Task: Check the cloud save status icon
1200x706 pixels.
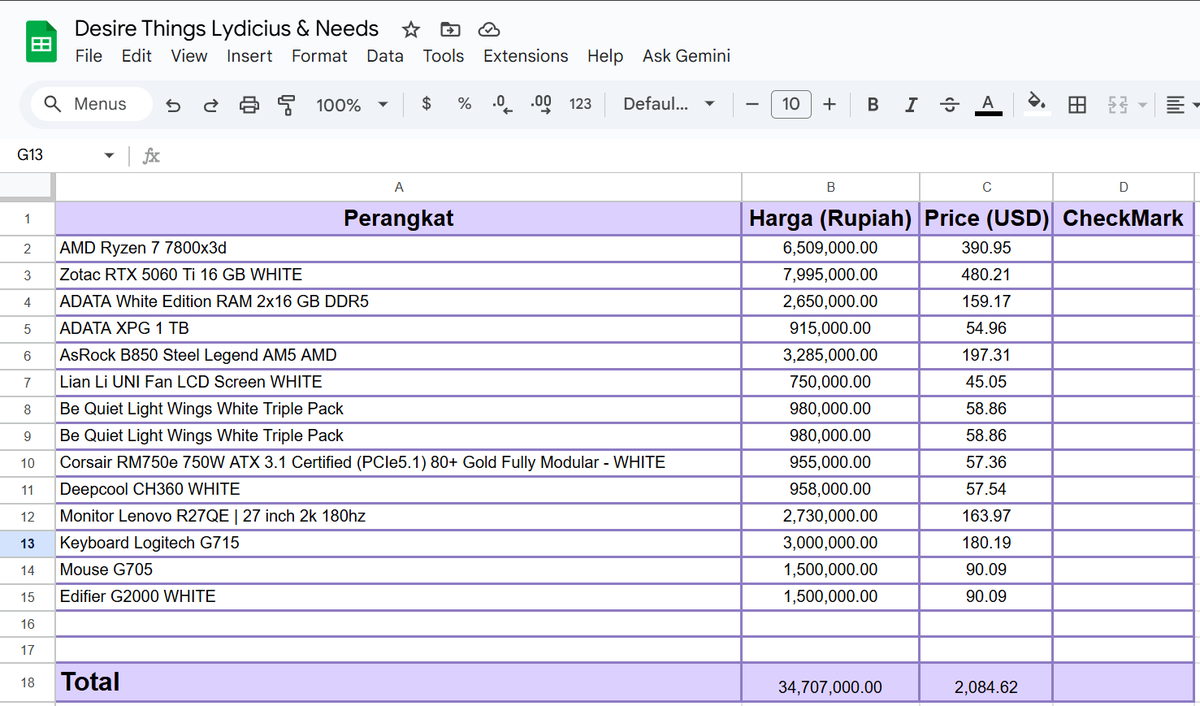Action: 488,29
